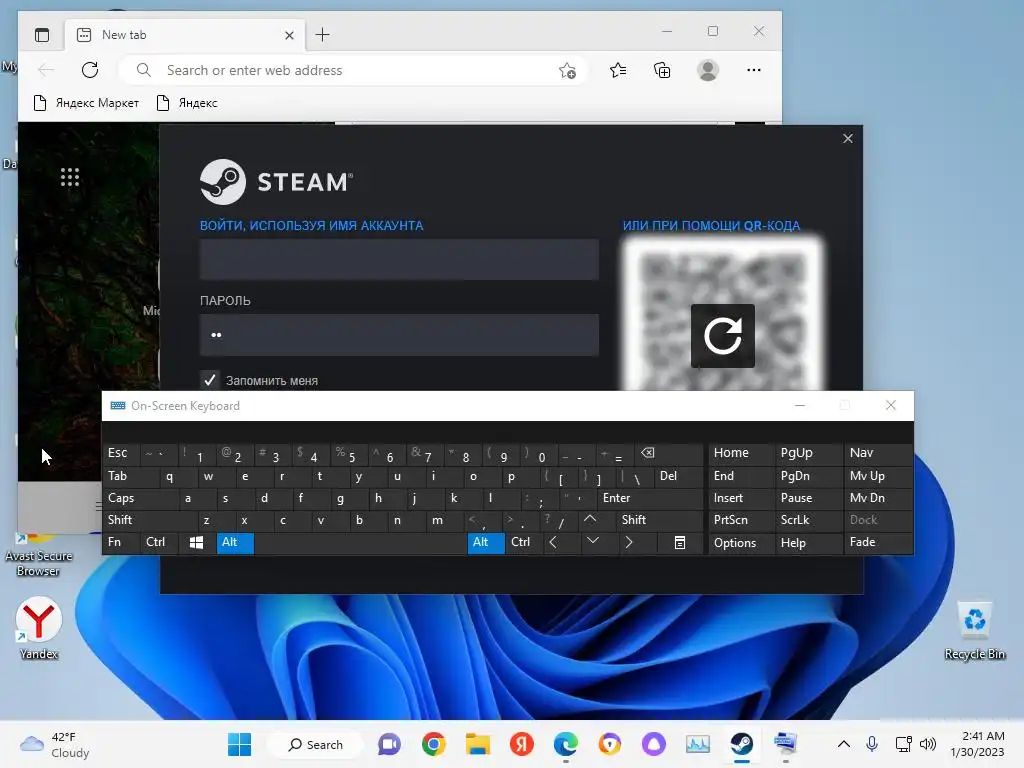Image resolution: width=1024 pixels, height=768 pixels.
Task: Click the up arrow key on On-Screen Keyboard
Action: point(590,519)
